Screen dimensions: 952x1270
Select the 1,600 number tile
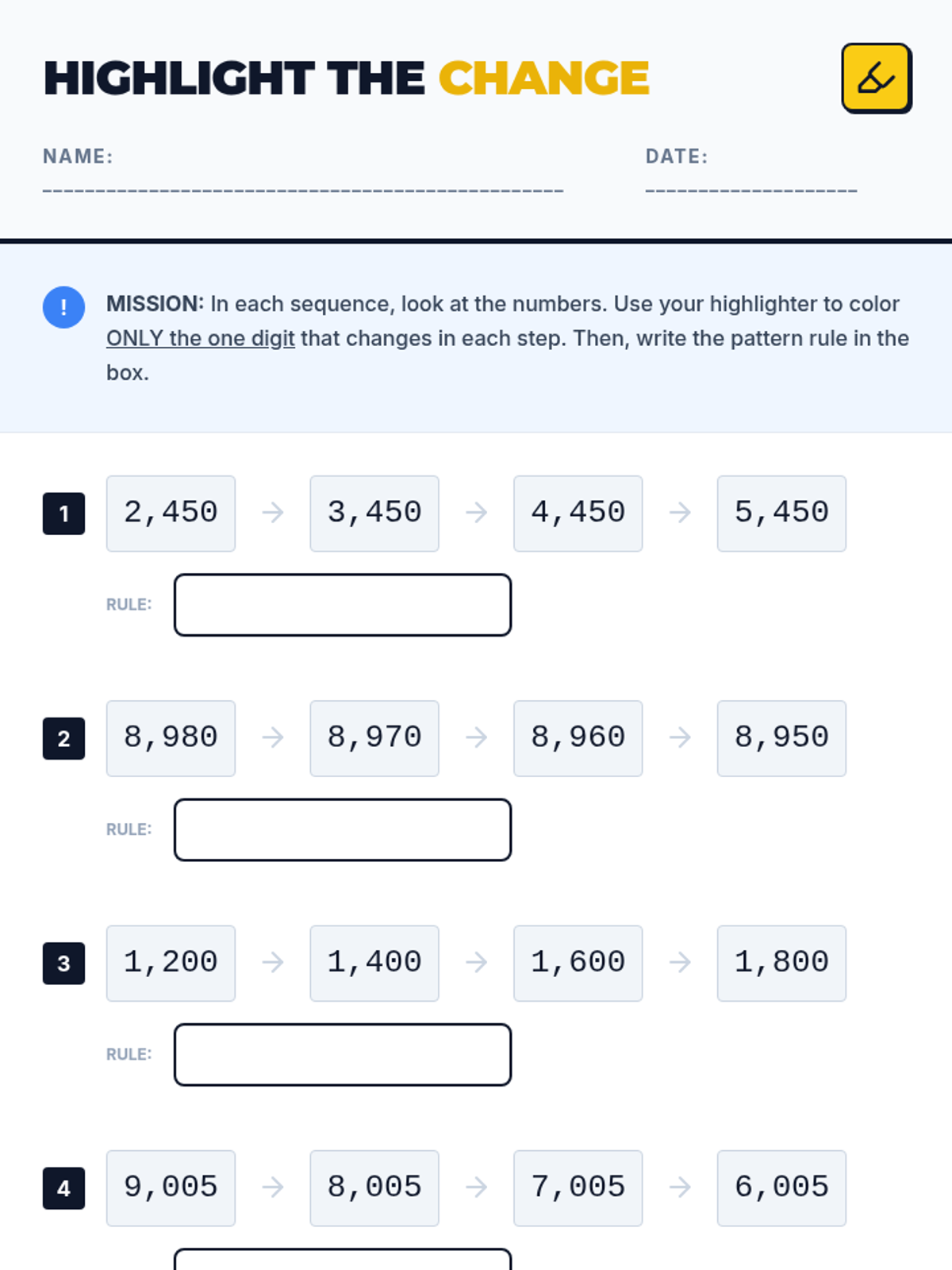(x=578, y=963)
